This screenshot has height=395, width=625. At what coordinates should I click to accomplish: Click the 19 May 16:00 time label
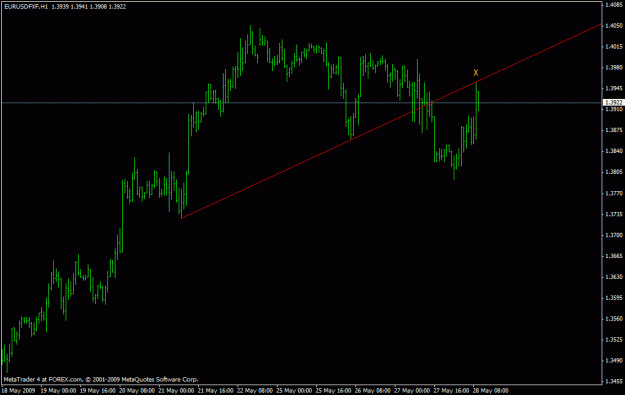click(x=98, y=391)
